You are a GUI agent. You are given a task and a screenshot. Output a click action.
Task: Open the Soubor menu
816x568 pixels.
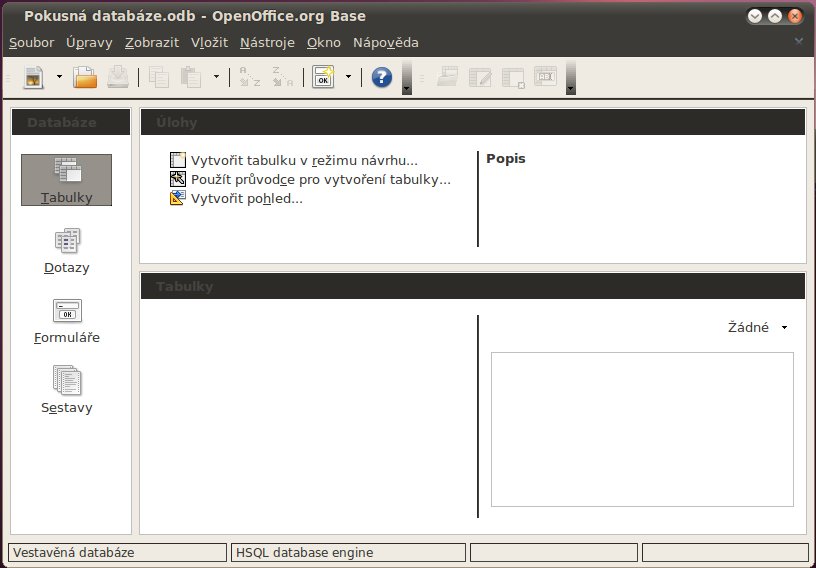(x=32, y=43)
